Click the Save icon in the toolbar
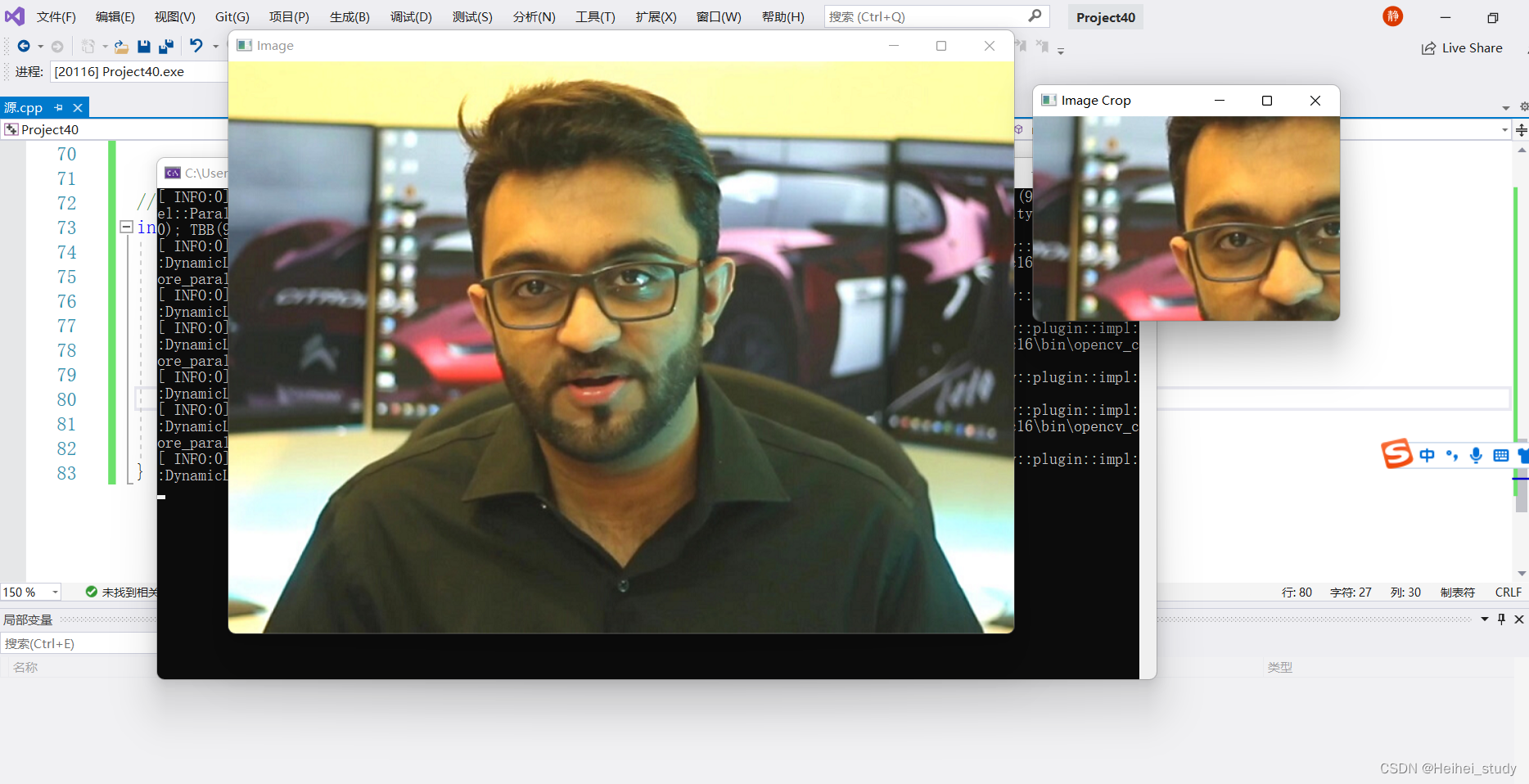The height and width of the screenshot is (784, 1529). [x=144, y=47]
